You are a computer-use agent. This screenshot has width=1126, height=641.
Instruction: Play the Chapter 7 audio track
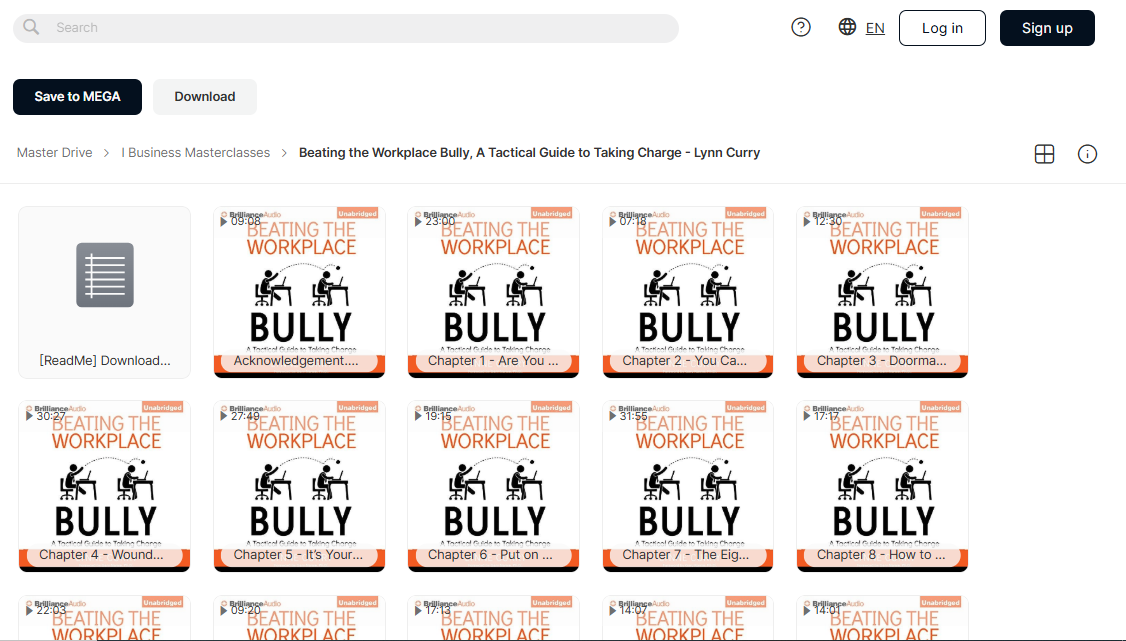613,416
